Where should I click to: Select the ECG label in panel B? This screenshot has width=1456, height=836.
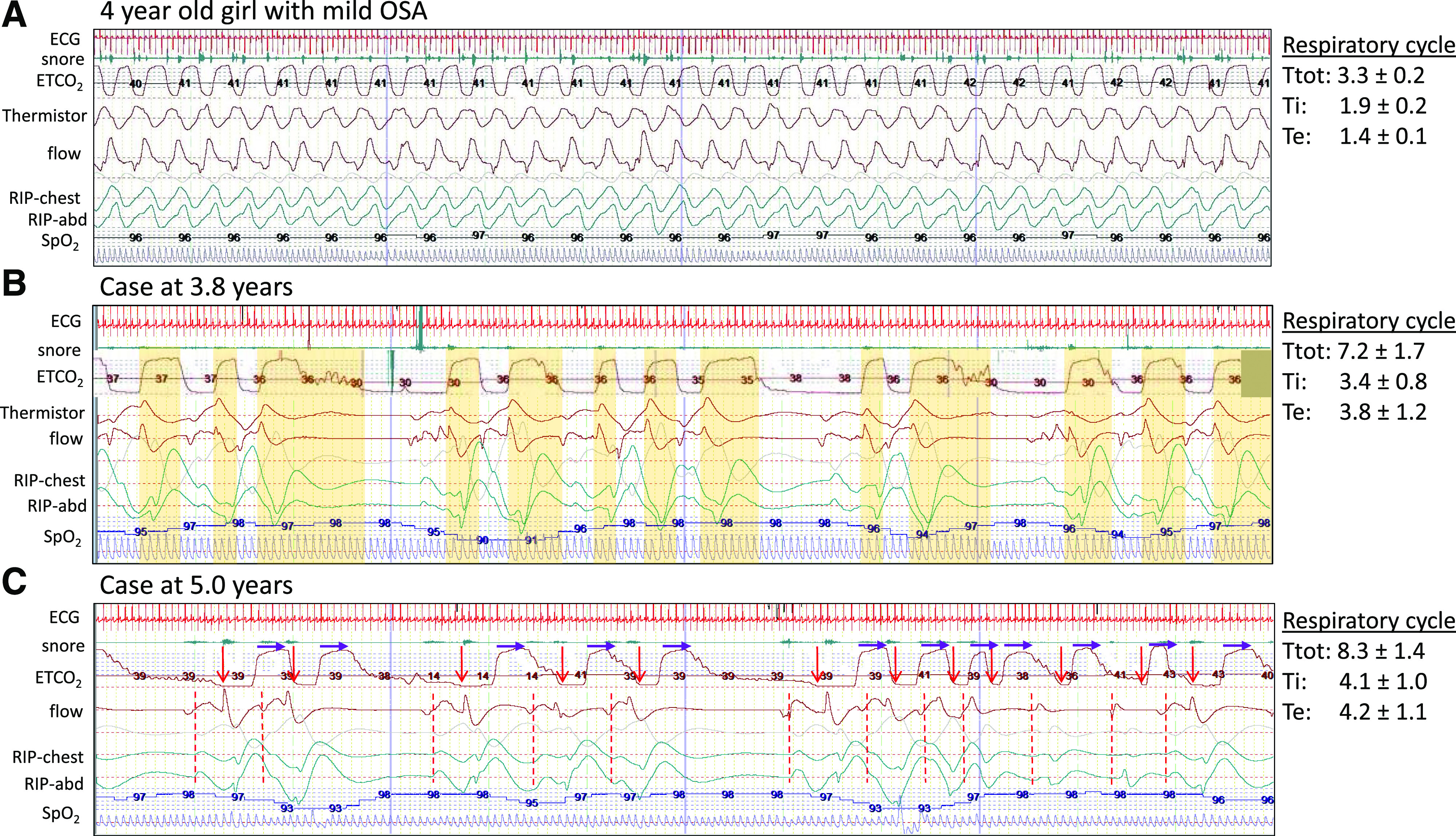coord(66,322)
